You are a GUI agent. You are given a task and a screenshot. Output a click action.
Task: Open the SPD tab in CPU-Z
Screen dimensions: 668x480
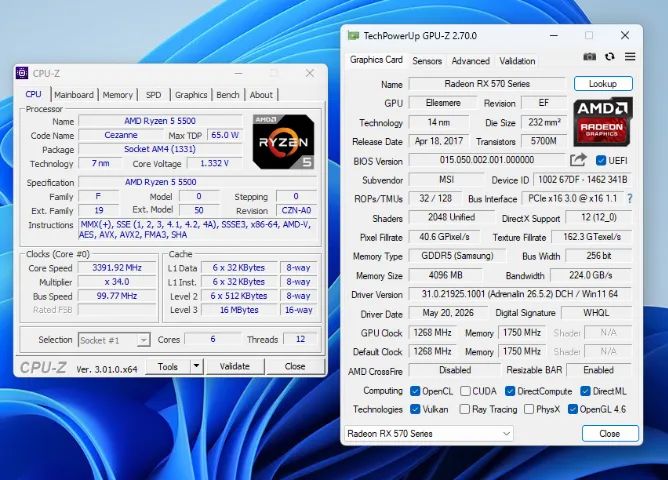[x=153, y=95]
